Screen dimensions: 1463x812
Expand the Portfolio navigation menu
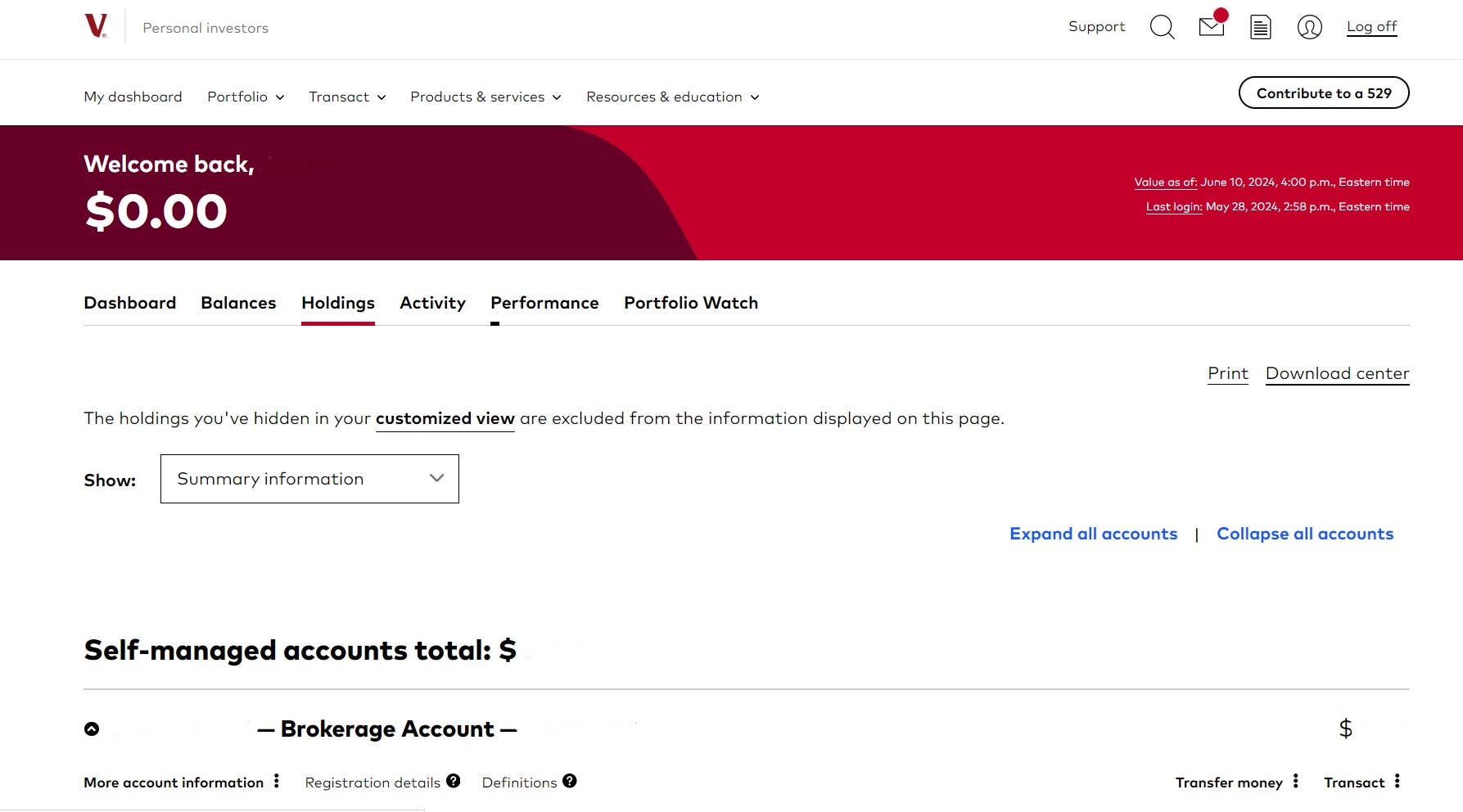246,97
